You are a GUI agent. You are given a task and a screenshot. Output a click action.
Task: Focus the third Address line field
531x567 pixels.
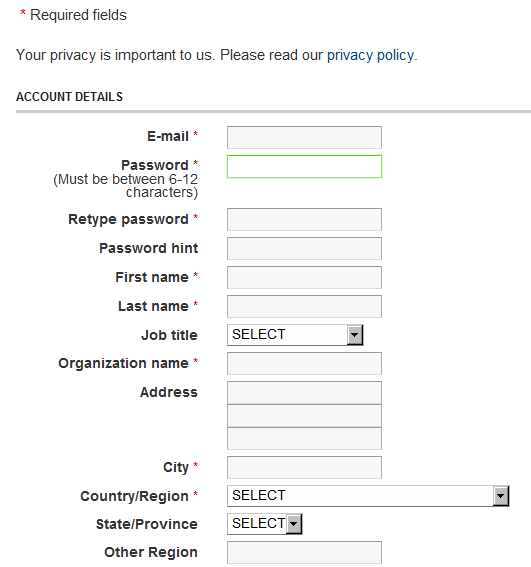tap(304, 439)
